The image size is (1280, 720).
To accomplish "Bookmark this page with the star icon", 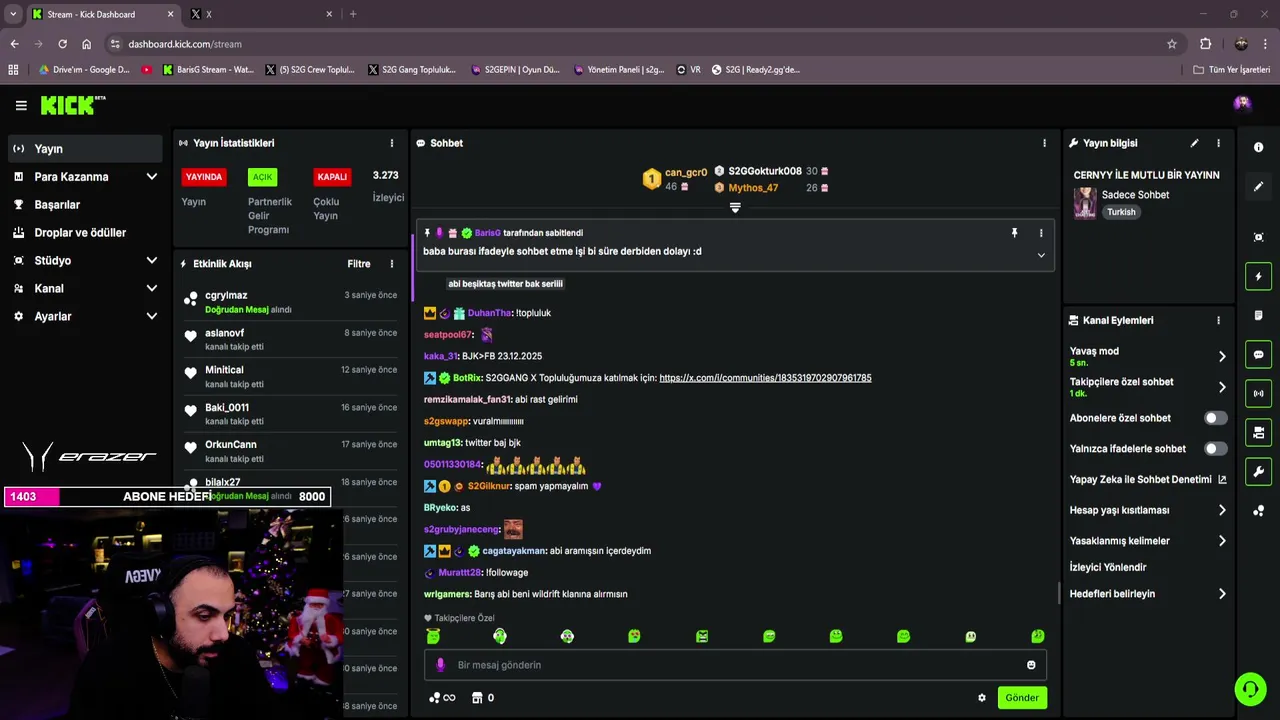I will click(1172, 44).
